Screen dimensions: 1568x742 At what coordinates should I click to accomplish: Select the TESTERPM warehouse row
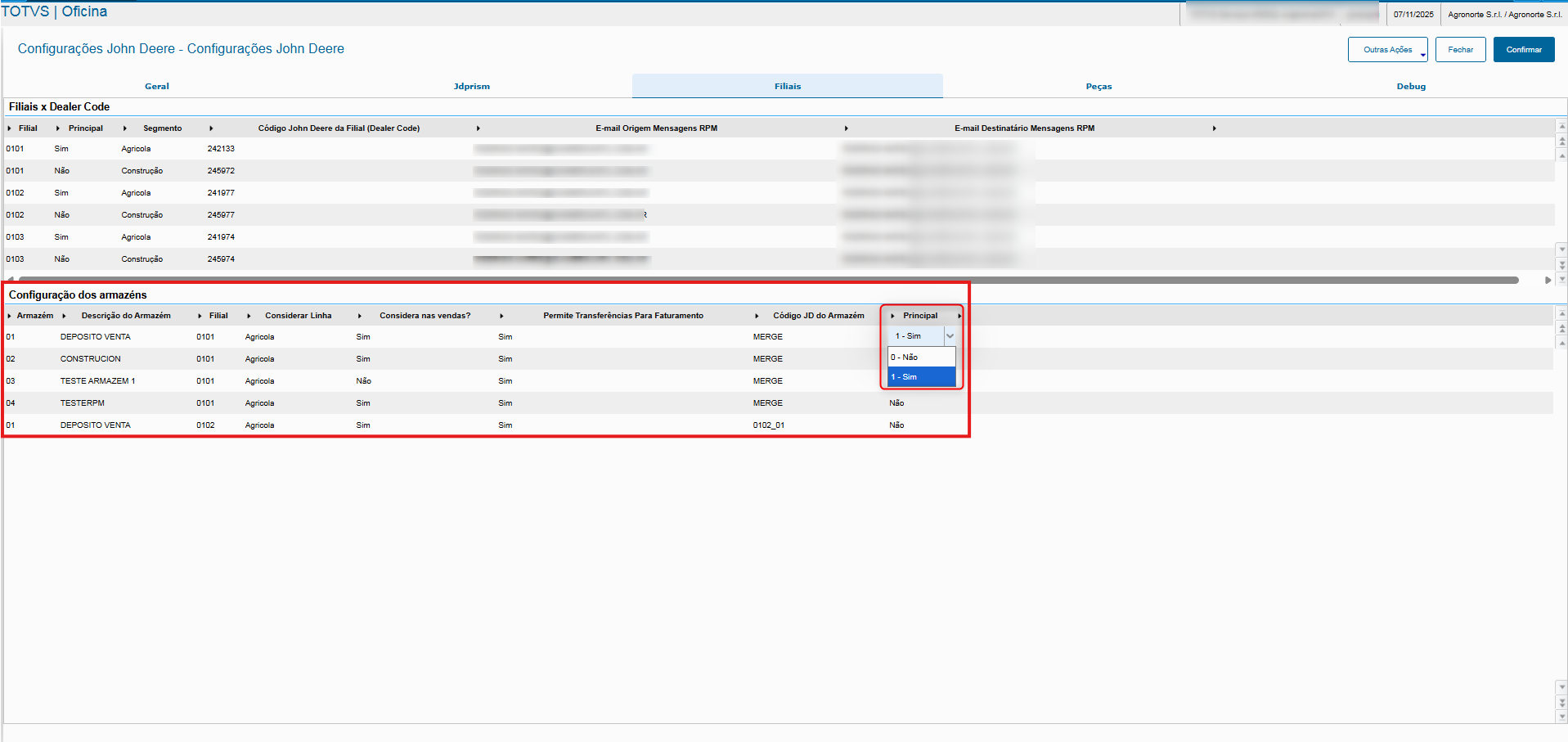point(779,403)
